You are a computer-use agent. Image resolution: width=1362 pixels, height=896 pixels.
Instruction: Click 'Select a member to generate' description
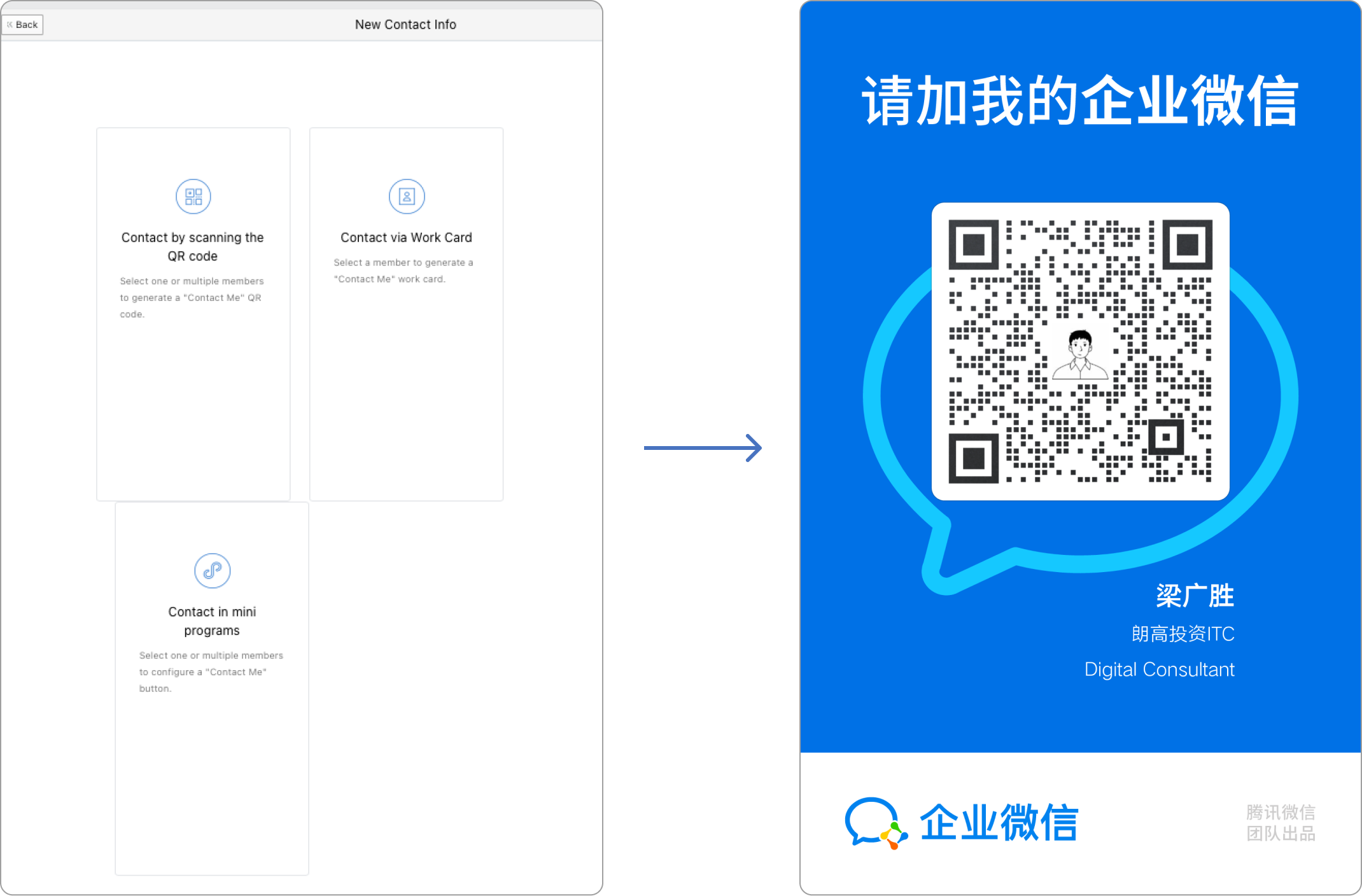404,270
